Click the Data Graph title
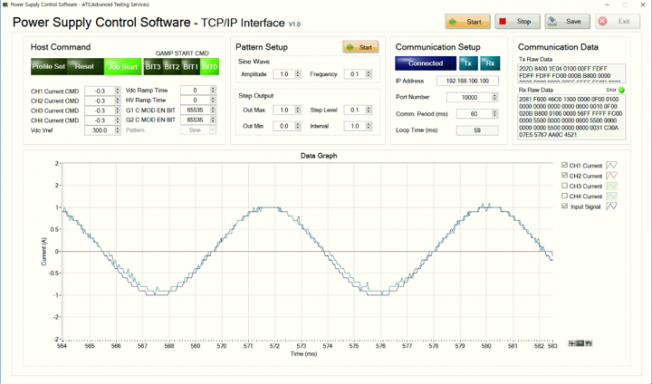 pyautogui.click(x=319, y=156)
